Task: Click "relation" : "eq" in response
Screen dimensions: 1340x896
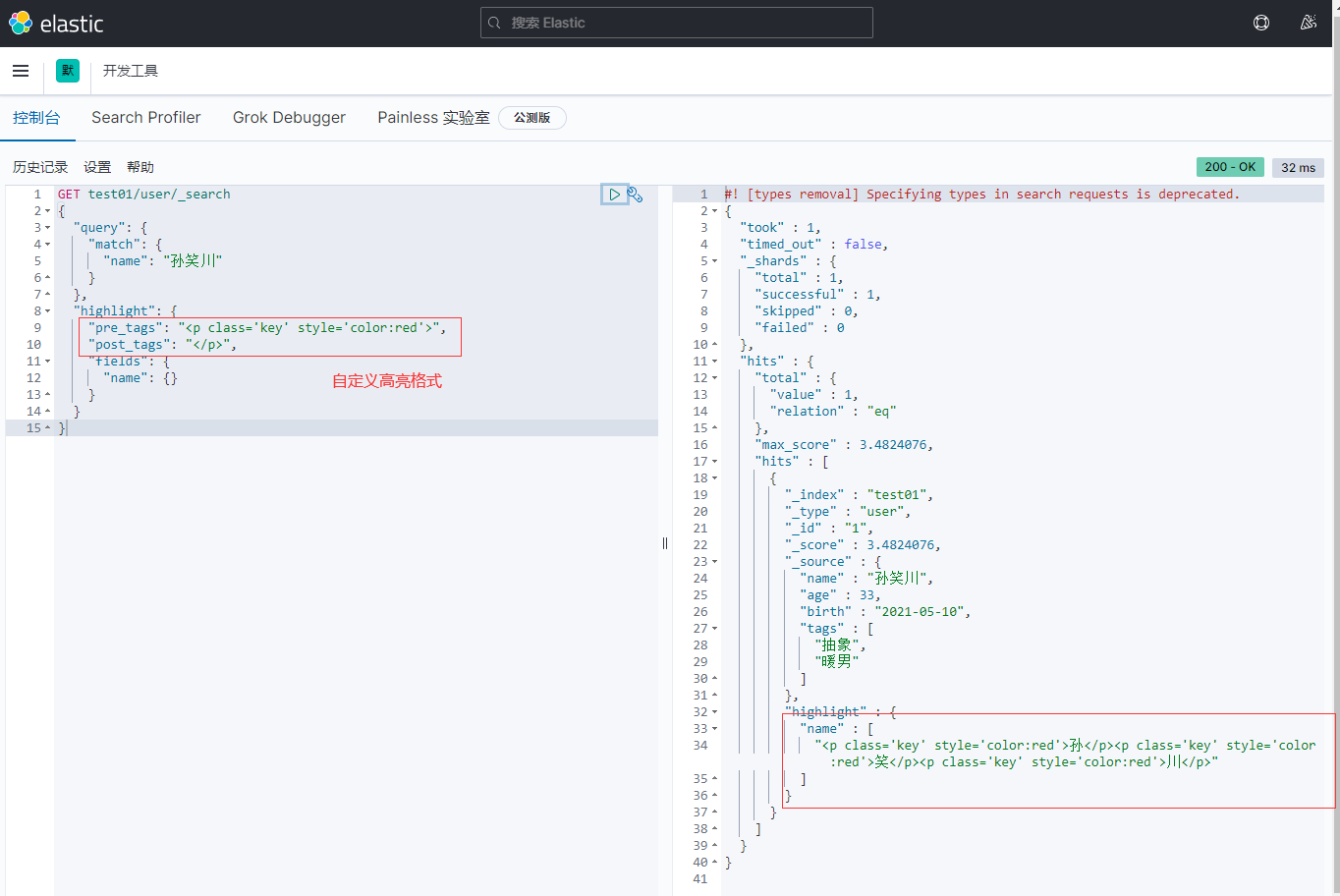Action: 833,412
